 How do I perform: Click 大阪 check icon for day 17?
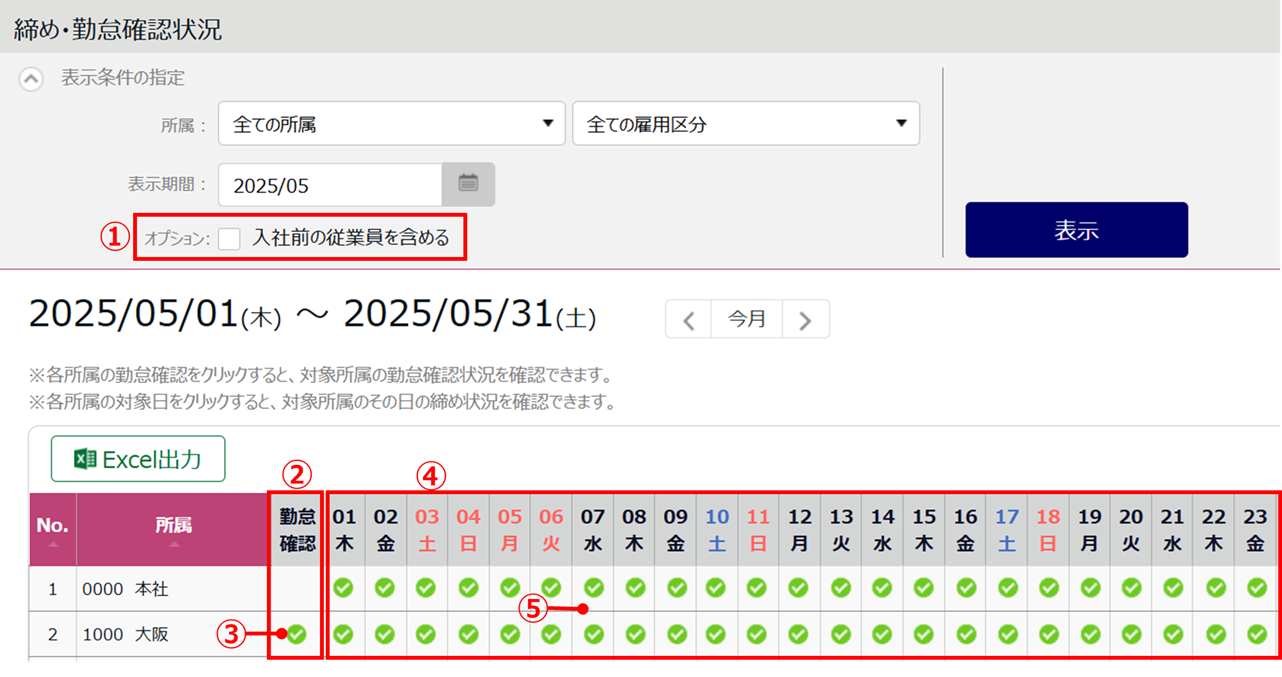pos(1007,633)
